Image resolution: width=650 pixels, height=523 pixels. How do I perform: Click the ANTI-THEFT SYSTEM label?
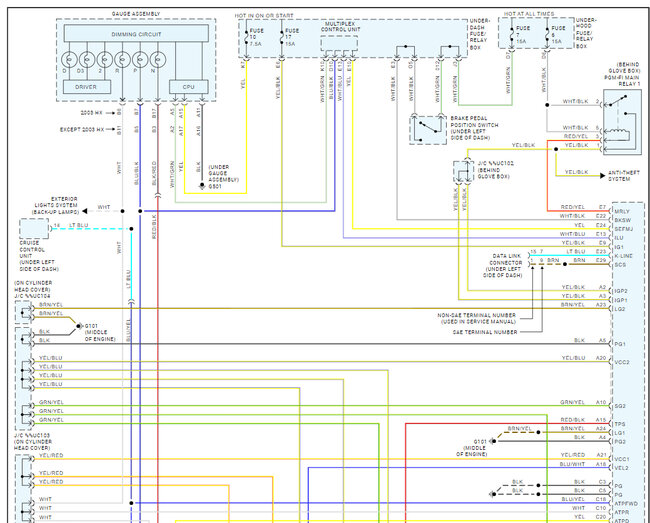coord(624,176)
